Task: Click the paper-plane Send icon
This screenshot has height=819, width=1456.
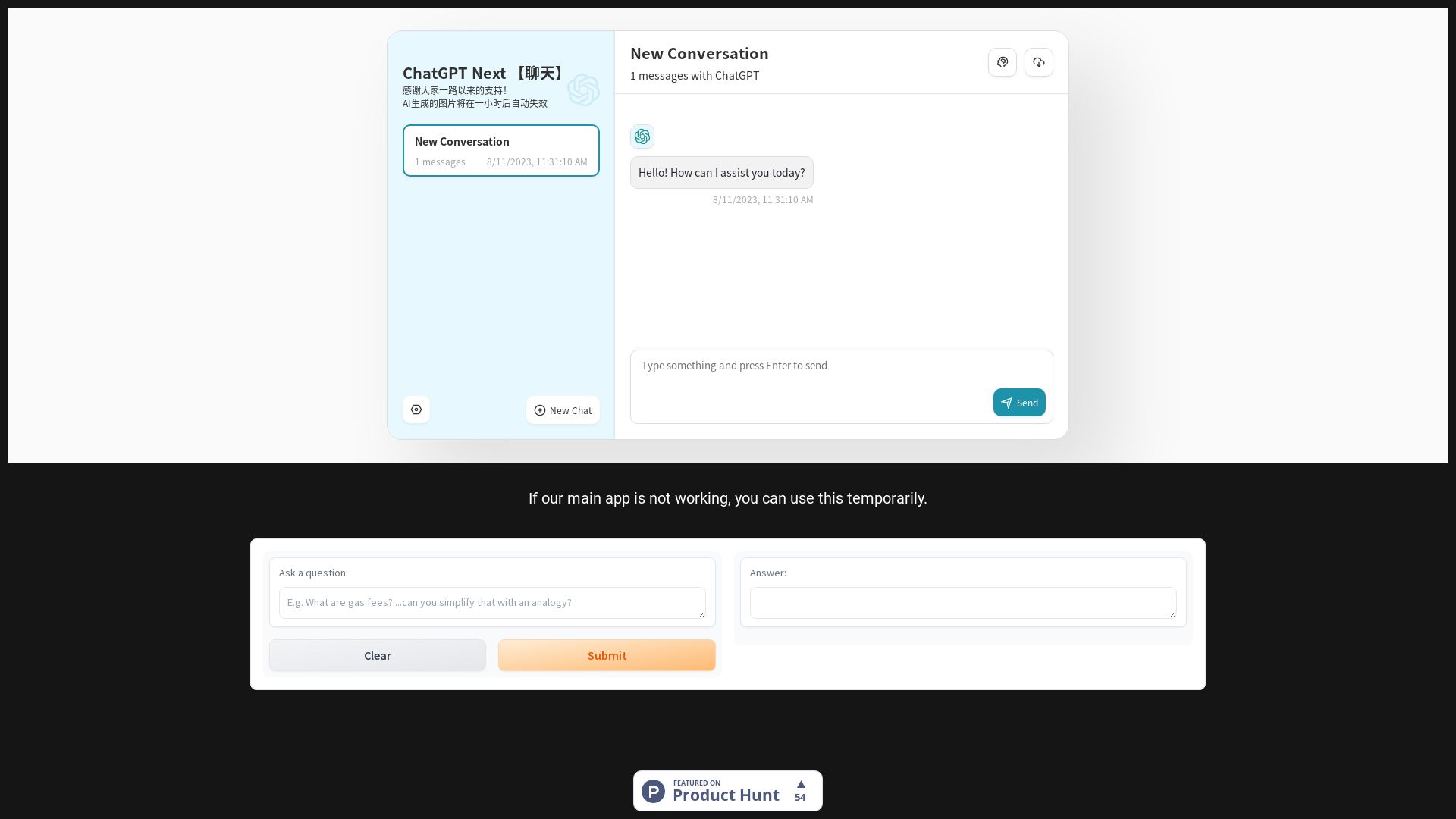Action: tap(1007, 403)
